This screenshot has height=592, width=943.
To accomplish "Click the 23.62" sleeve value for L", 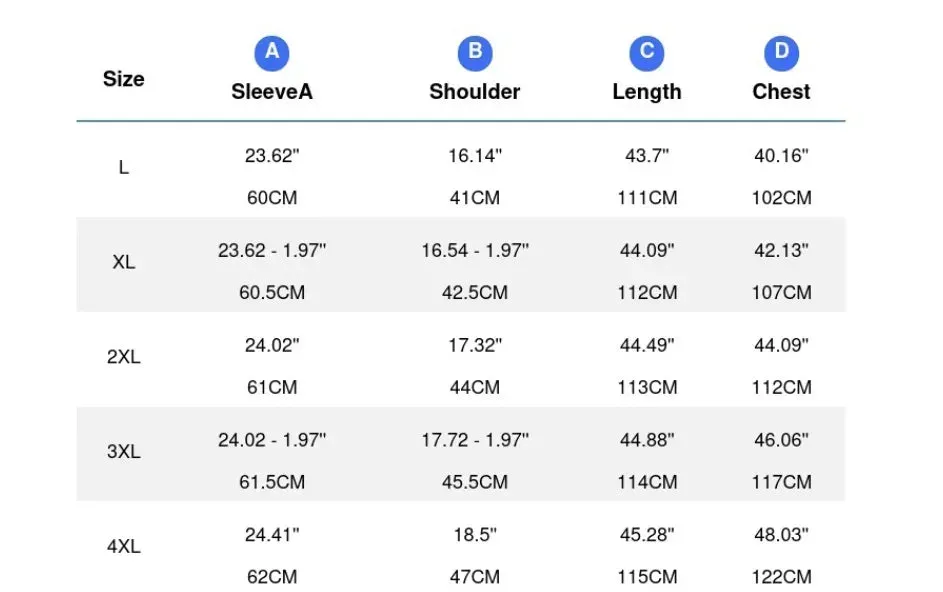I will coord(272,156).
